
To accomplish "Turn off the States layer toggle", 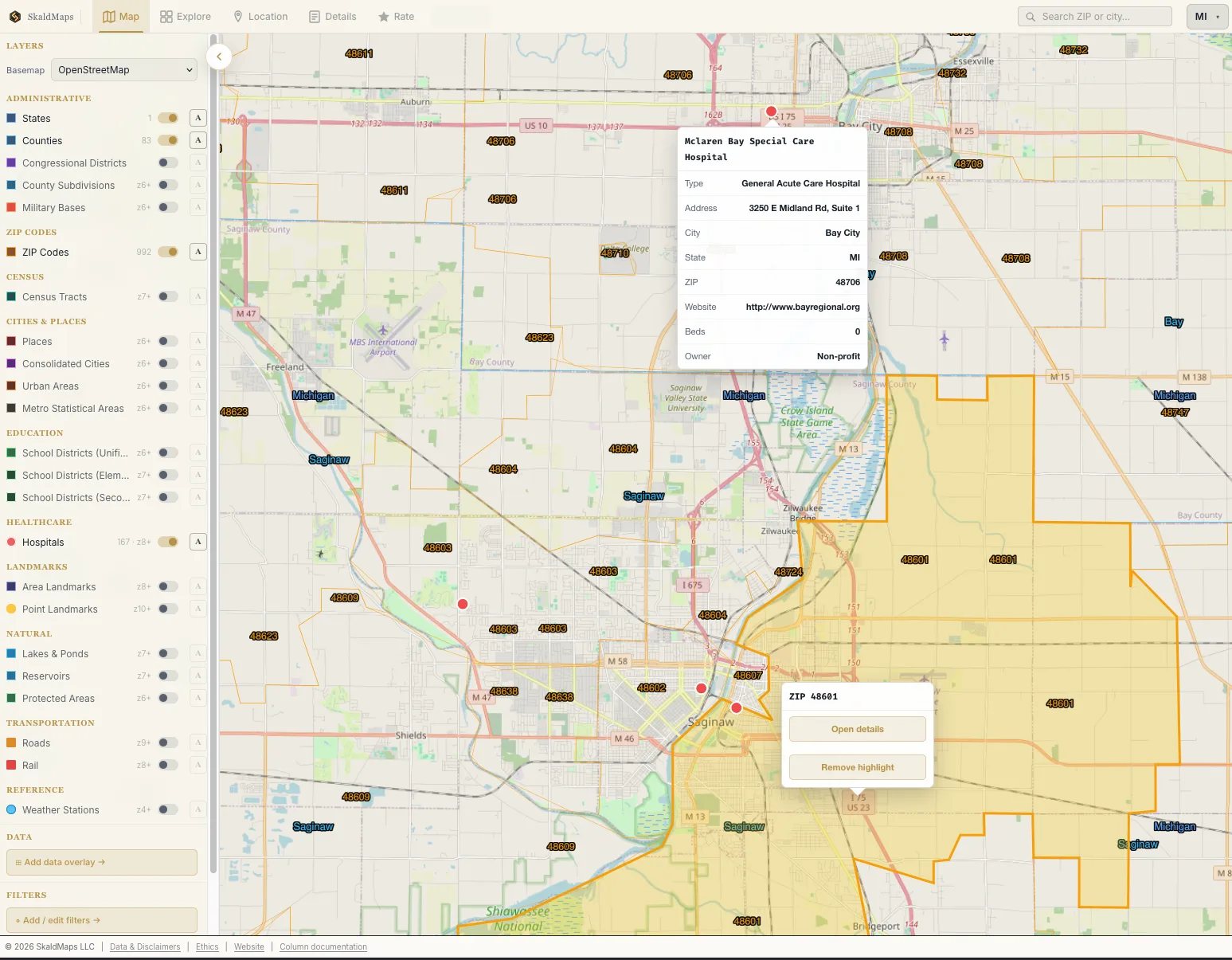I will (168, 118).
